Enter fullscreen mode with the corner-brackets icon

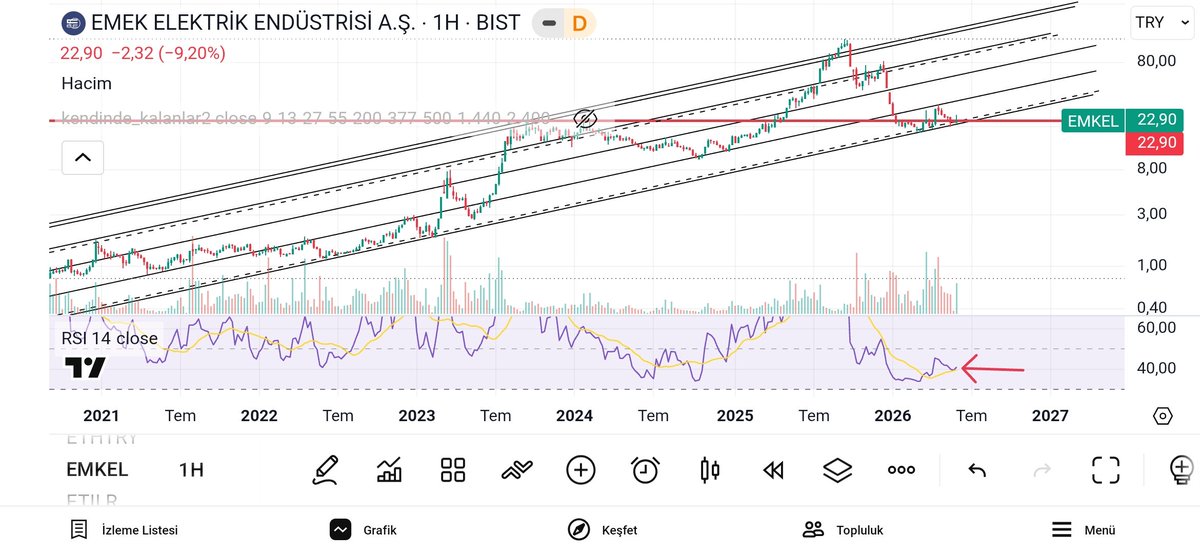[1105, 469]
